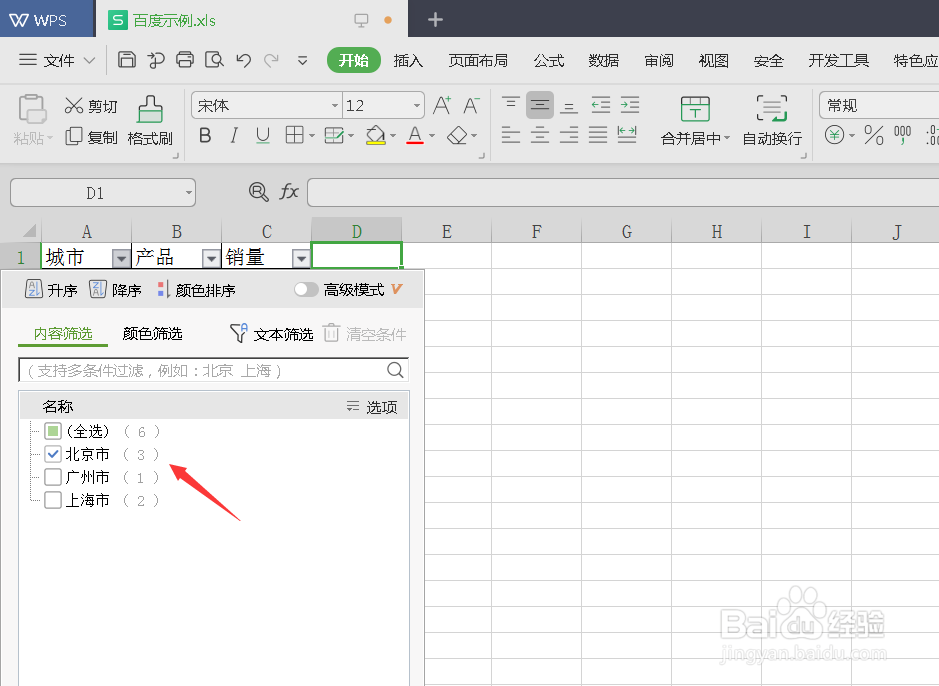Open the font color dropdown arrow
The height and width of the screenshot is (686, 939).
[432, 136]
